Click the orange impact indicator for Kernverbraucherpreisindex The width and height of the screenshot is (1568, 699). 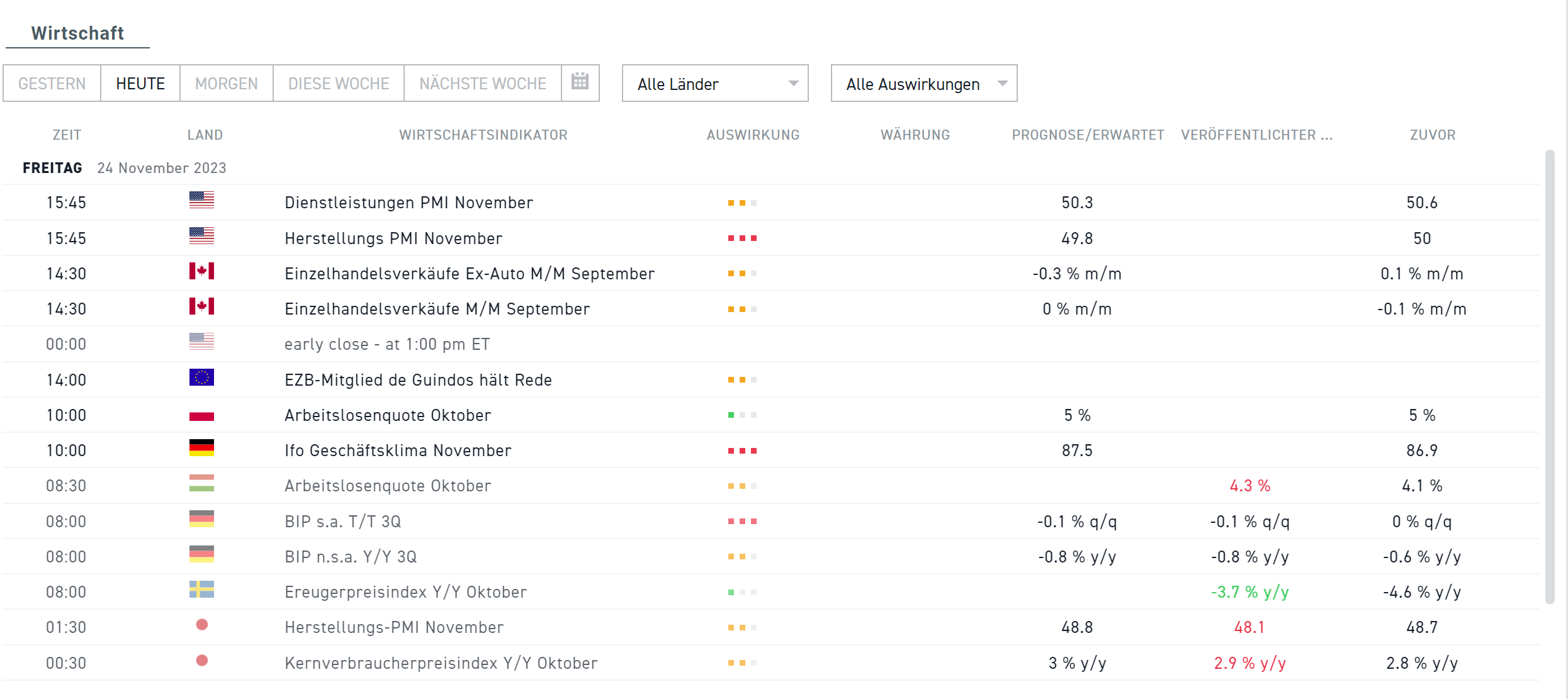(743, 662)
